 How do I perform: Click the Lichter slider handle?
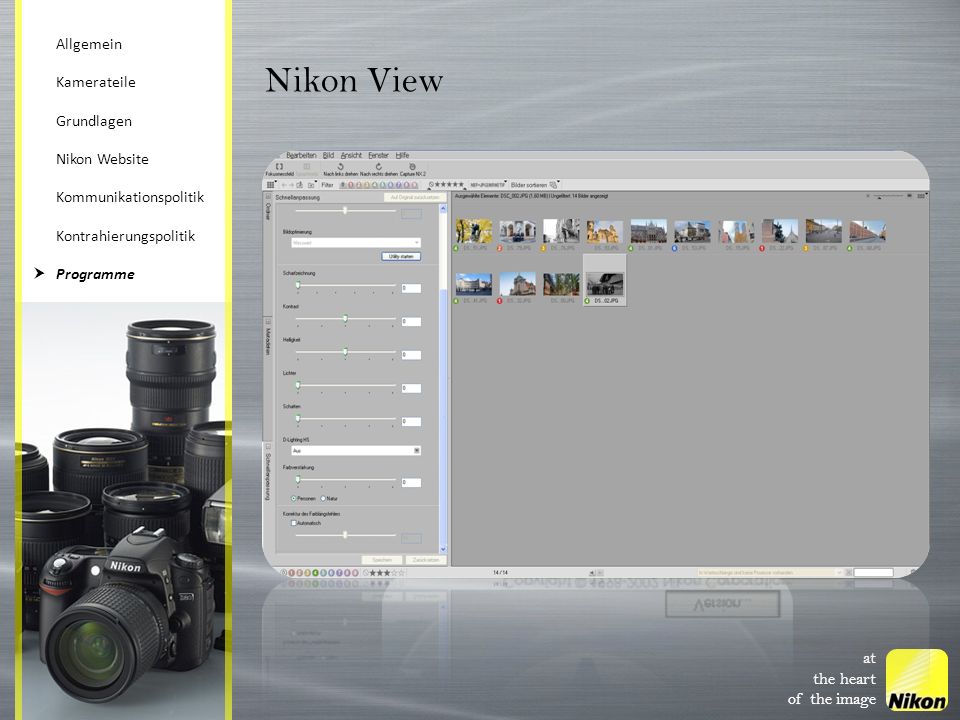(x=298, y=385)
